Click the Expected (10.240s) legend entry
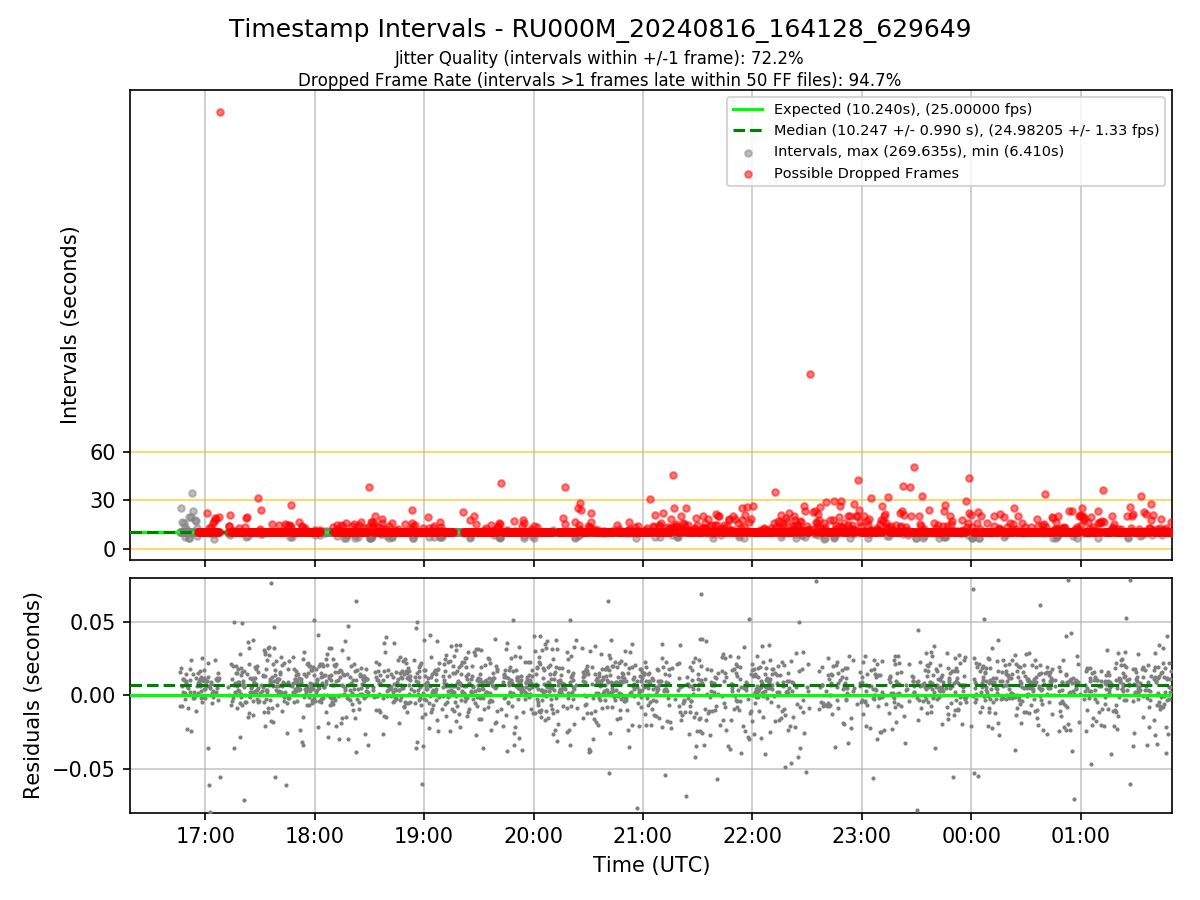The width and height of the screenshot is (1200, 900). point(903,109)
